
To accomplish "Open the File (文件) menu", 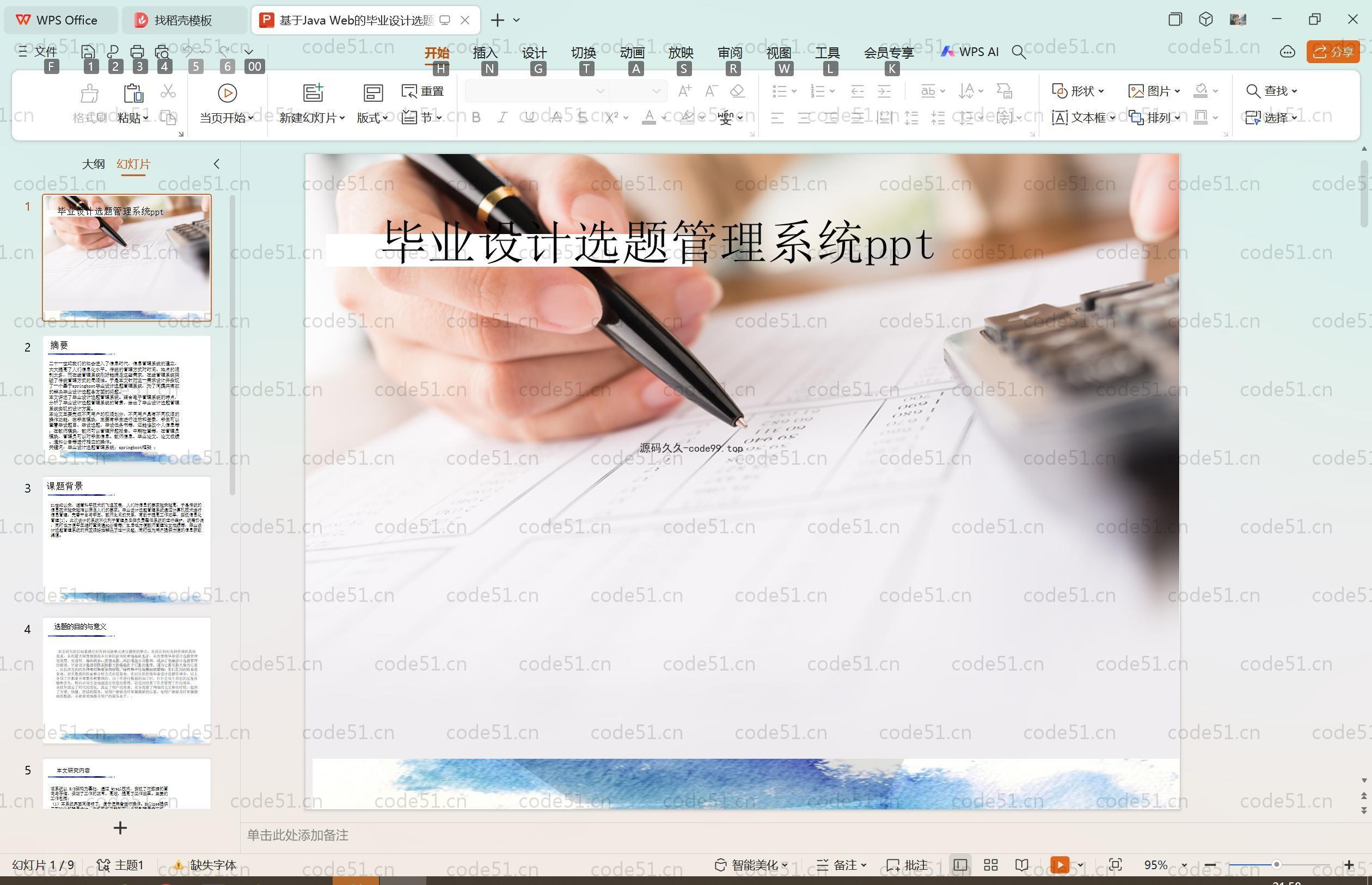I will [38, 52].
